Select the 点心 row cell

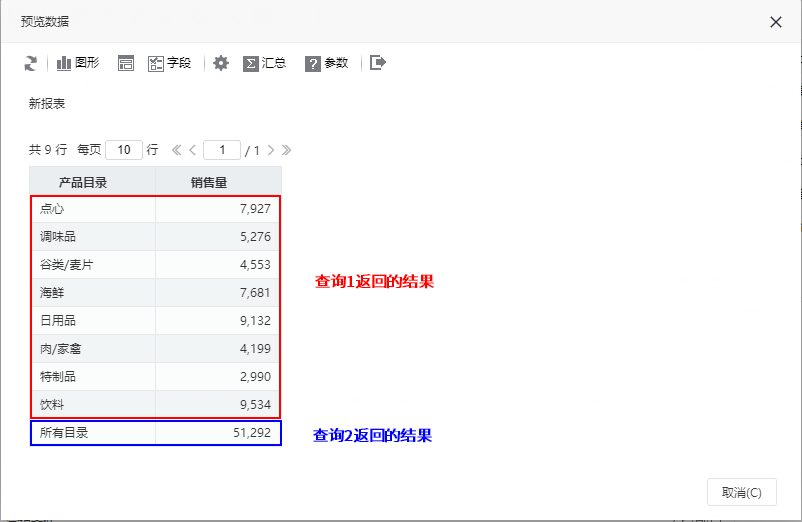93,209
